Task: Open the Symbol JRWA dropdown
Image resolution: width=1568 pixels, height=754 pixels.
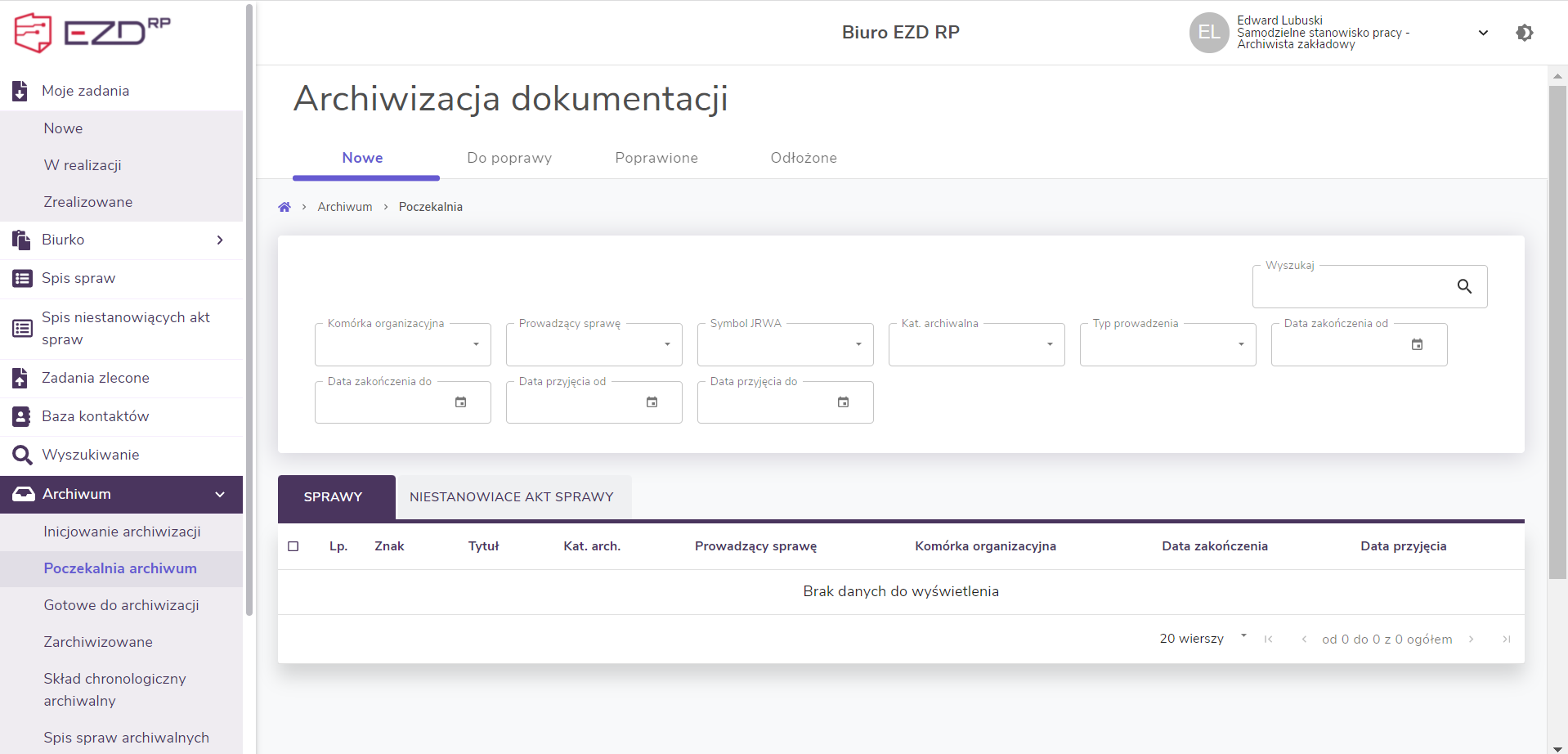Action: pyautogui.click(x=858, y=344)
